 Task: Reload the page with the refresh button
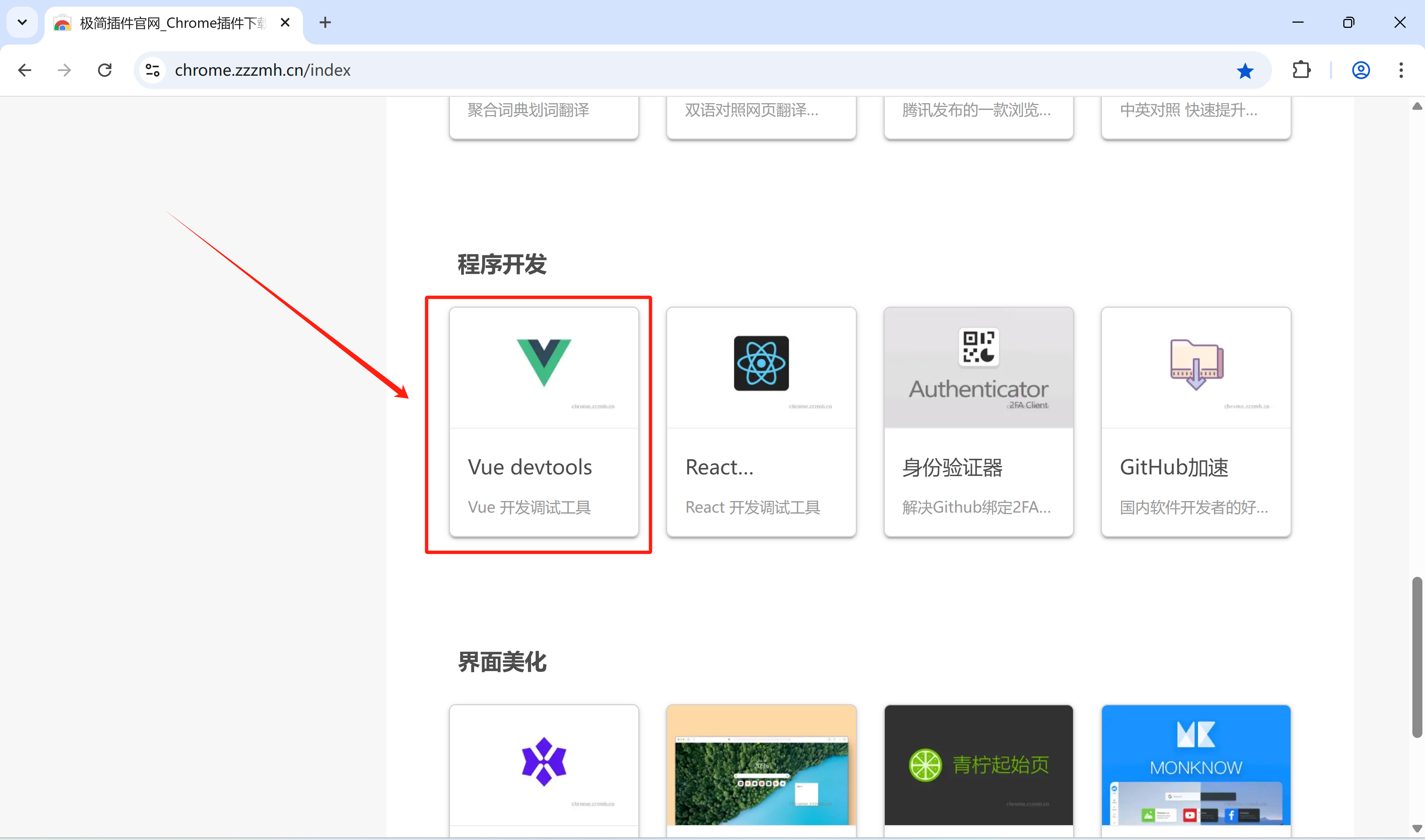pyautogui.click(x=105, y=70)
